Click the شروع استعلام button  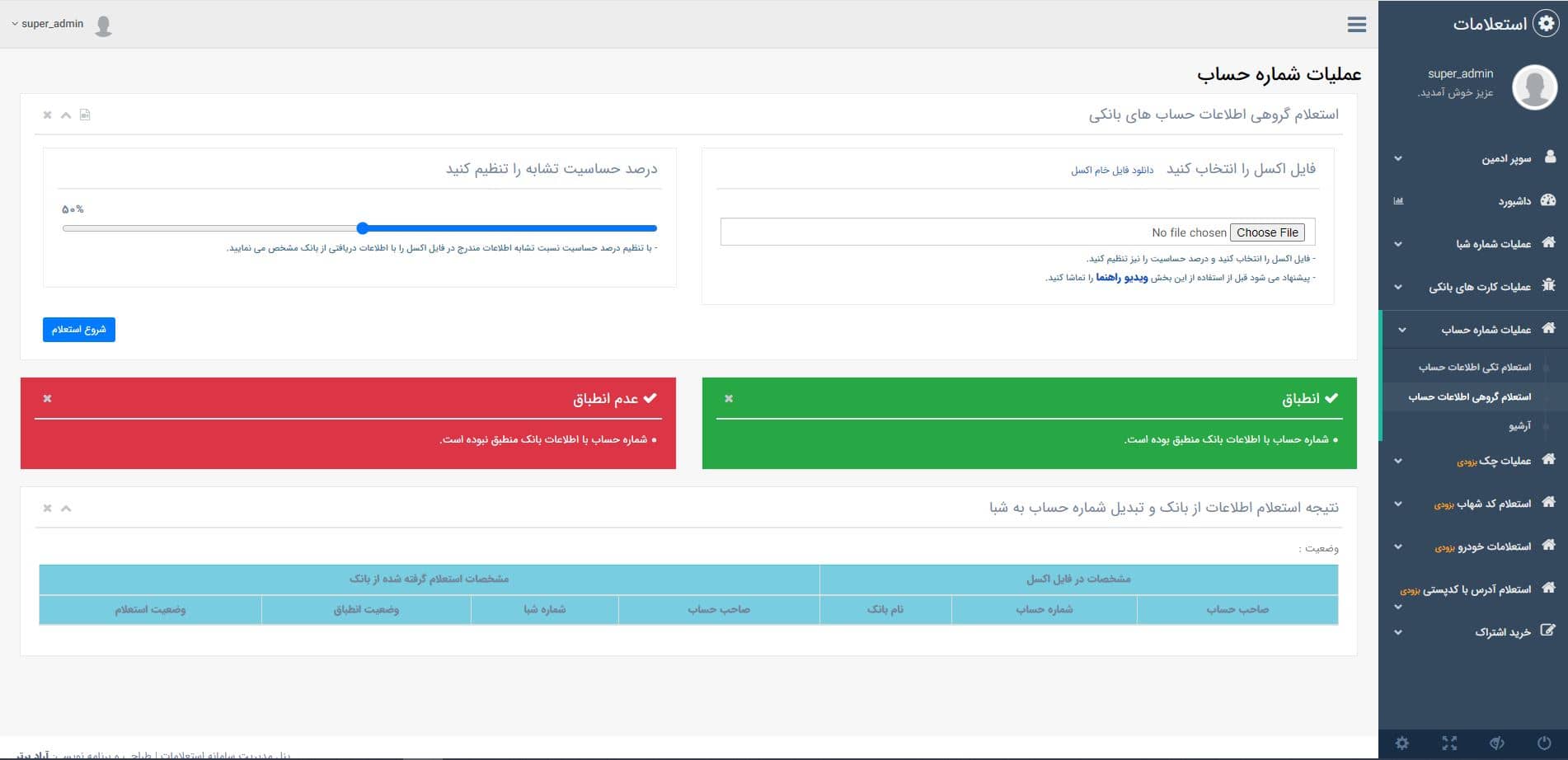pyautogui.click(x=79, y=330)
